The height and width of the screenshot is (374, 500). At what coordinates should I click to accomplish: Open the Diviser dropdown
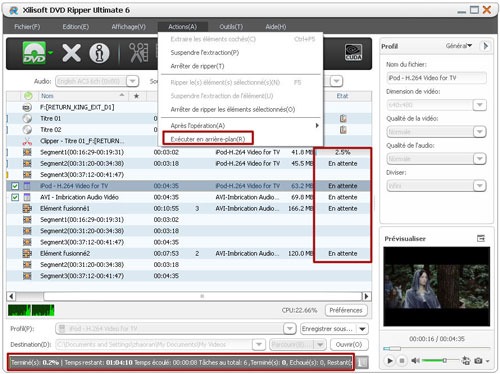tap(479, 186)
